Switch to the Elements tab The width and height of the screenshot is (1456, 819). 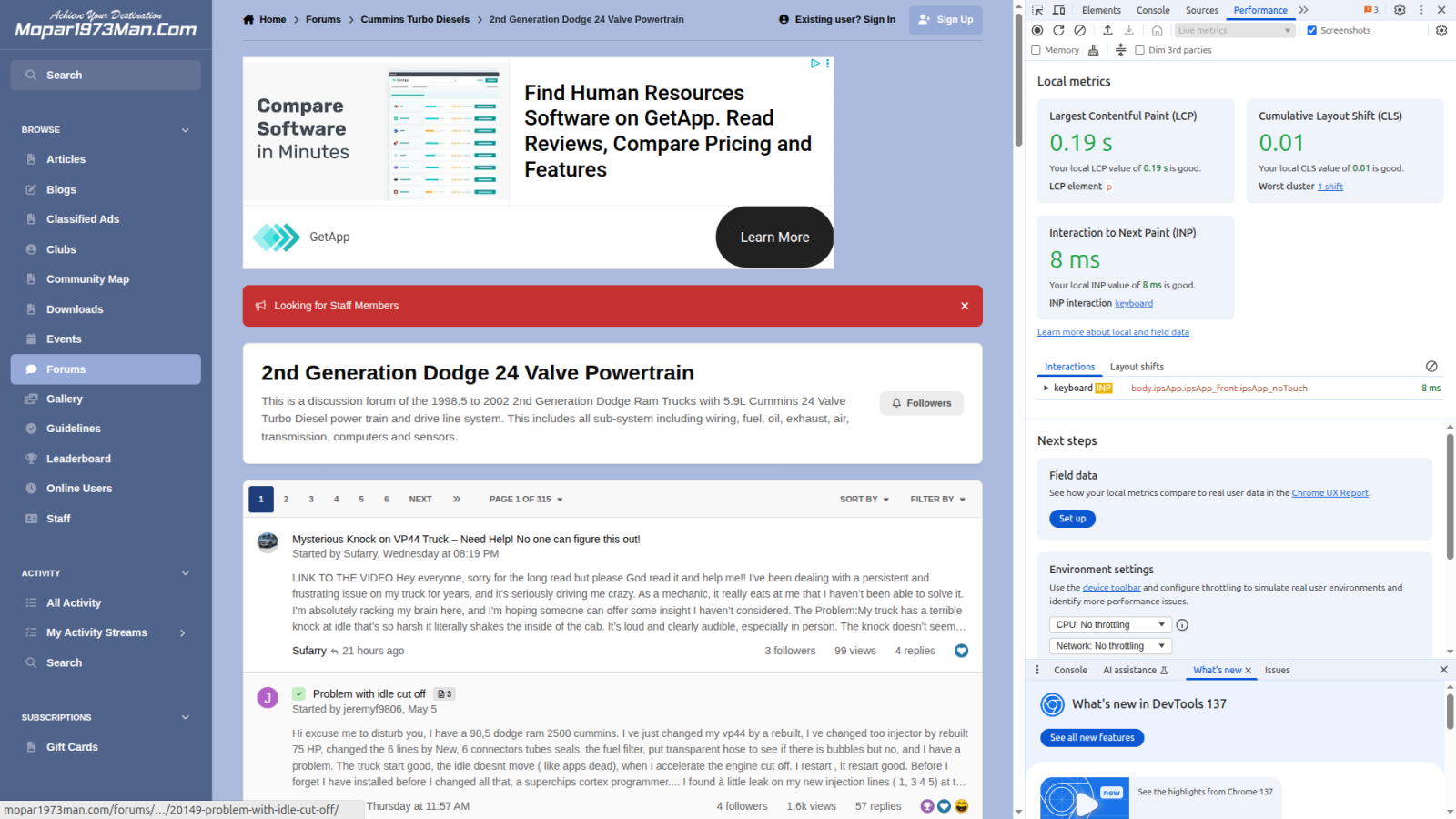coord(1101,10)
